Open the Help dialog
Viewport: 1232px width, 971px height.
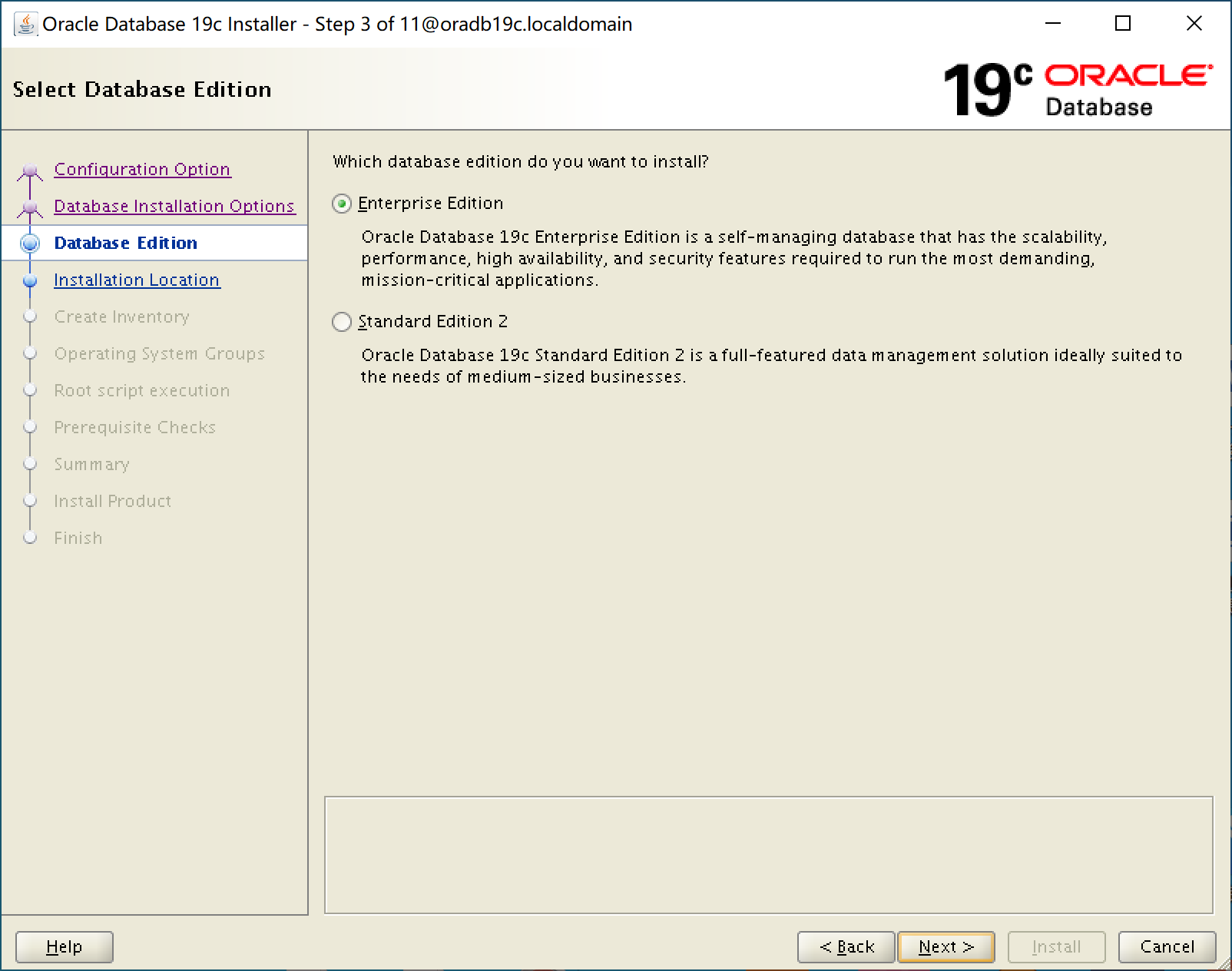(x=65, y=946)
